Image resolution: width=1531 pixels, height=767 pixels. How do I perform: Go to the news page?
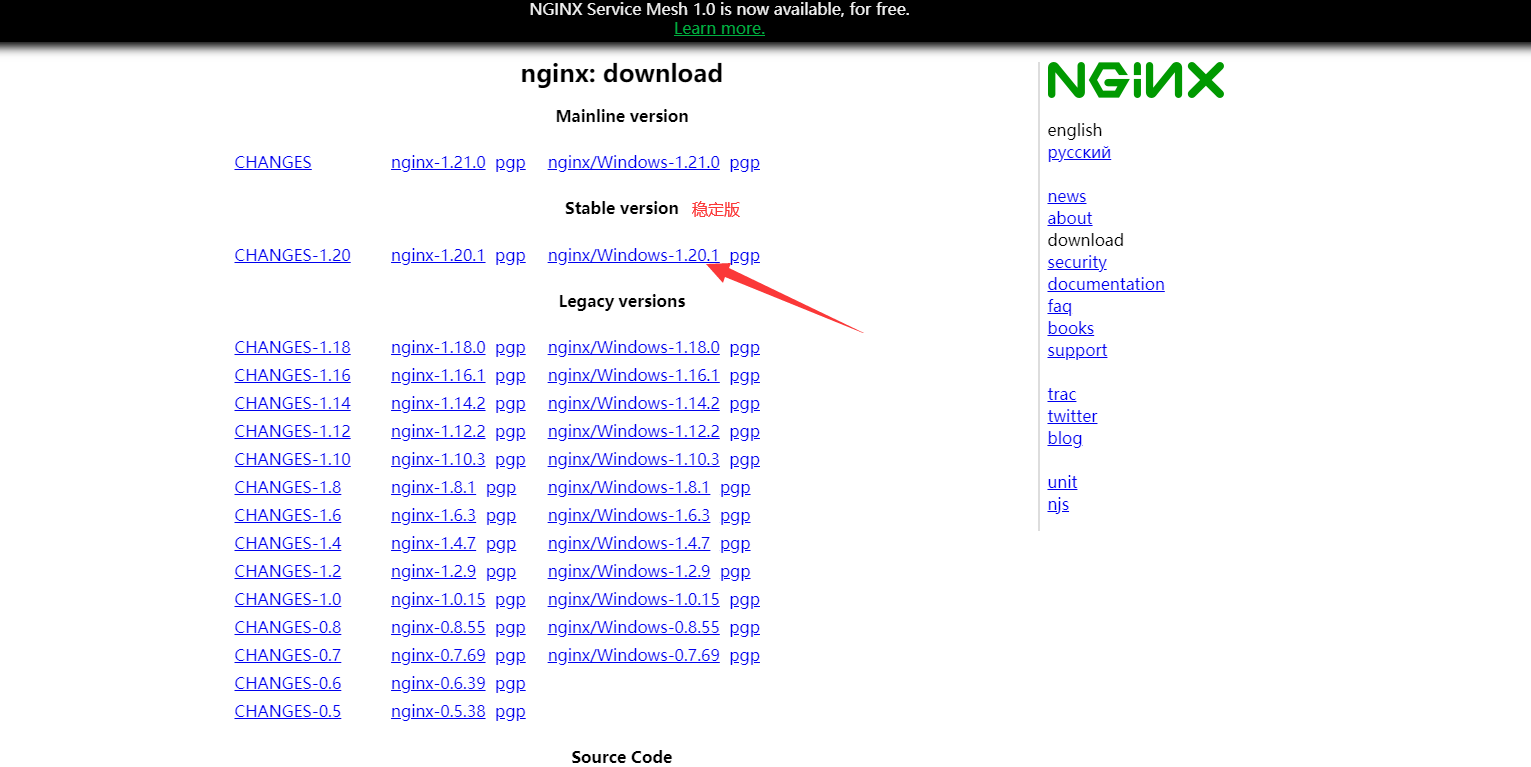tap(1066, 196)
